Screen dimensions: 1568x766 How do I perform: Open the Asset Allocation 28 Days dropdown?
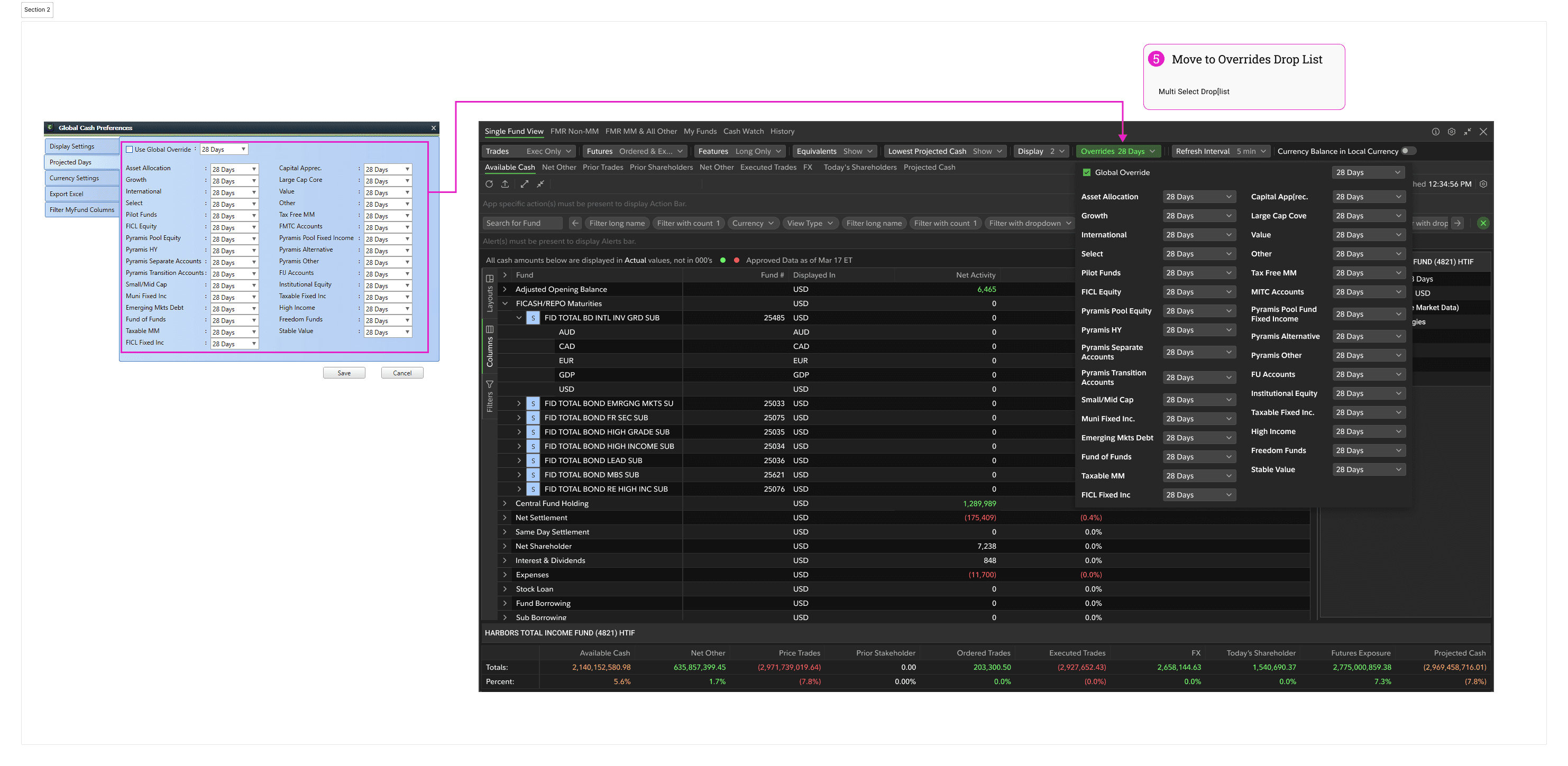1198,197
